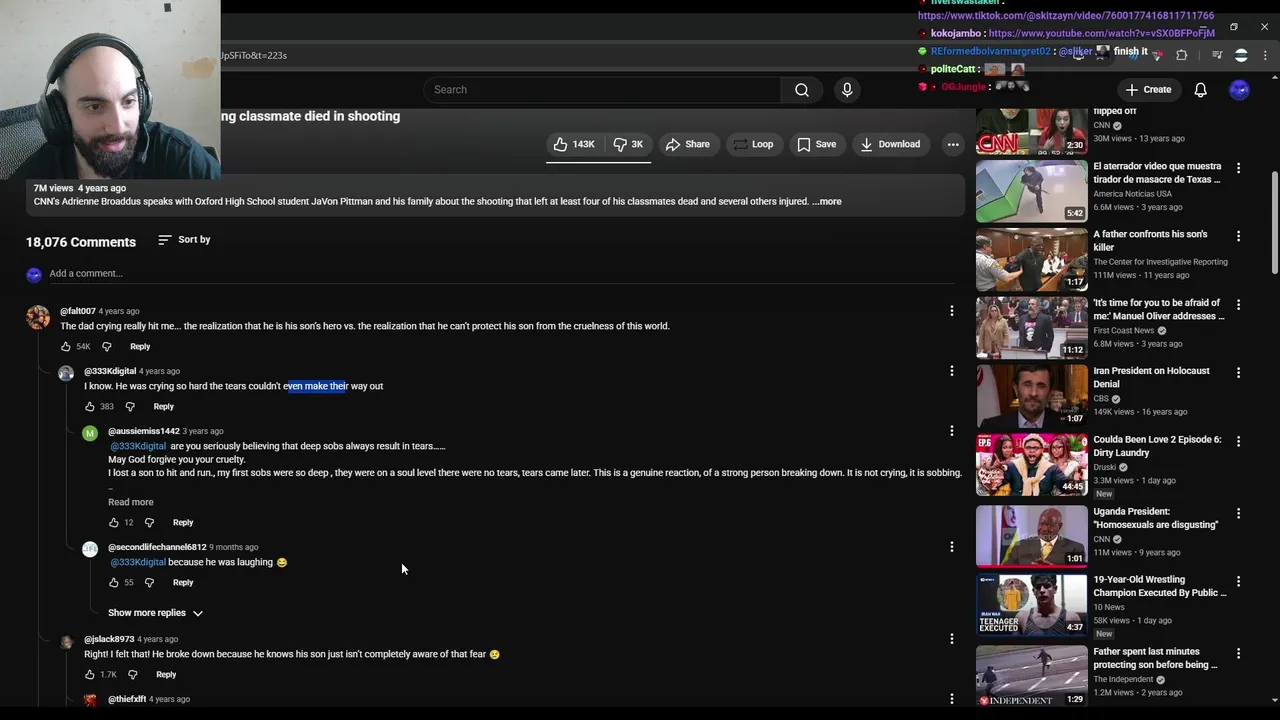Screen dimensions: 1280x720
Task: Dislike @secondlifechannel6812's reply
Action: (x=149, y=583)
